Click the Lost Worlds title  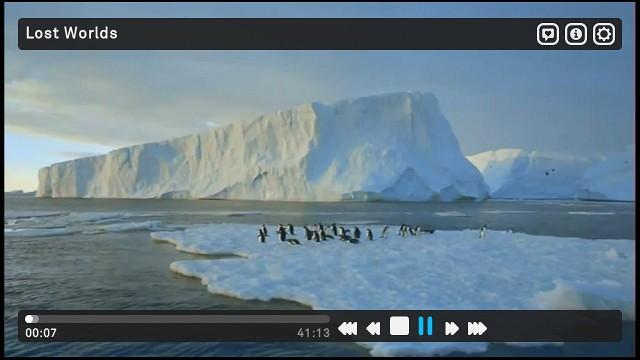[x=71, y=33]
